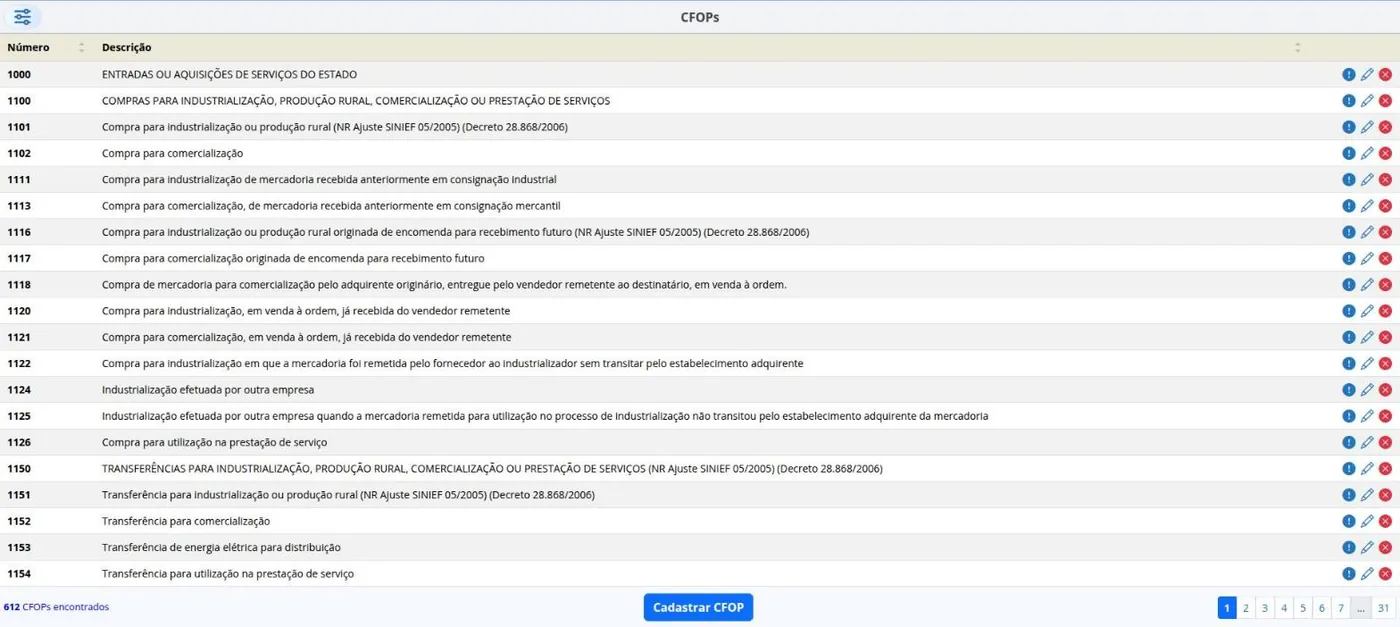Show info for CFOP 1120

(1349, 311)
